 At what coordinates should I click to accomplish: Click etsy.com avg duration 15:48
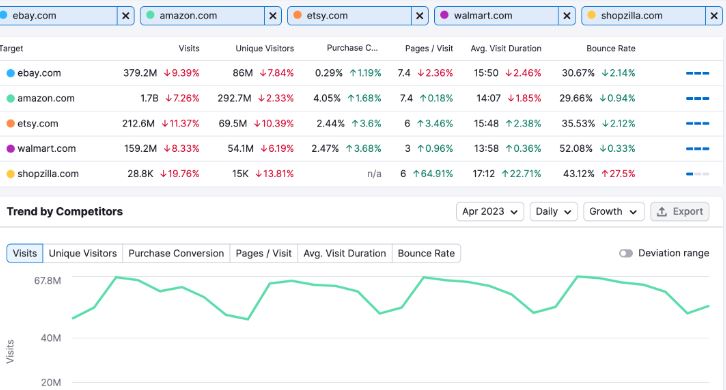[486, 124]
